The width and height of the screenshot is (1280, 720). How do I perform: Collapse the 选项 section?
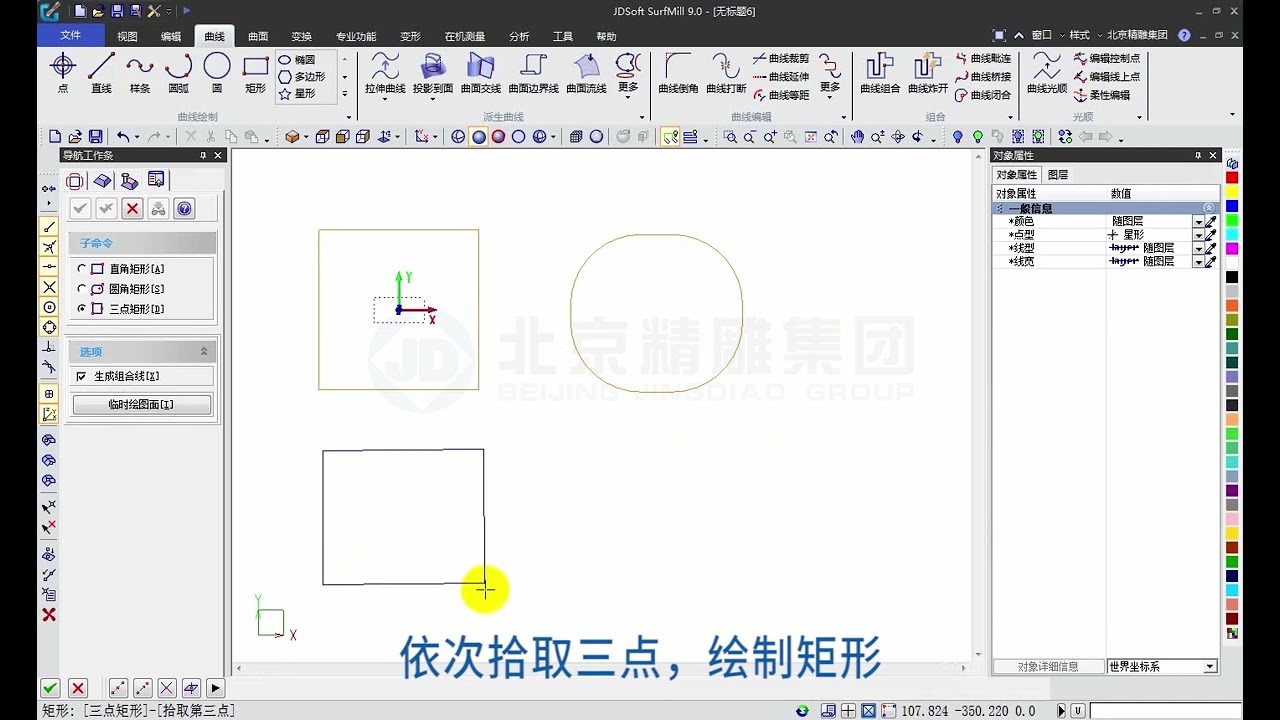click(x=204, y=352)
